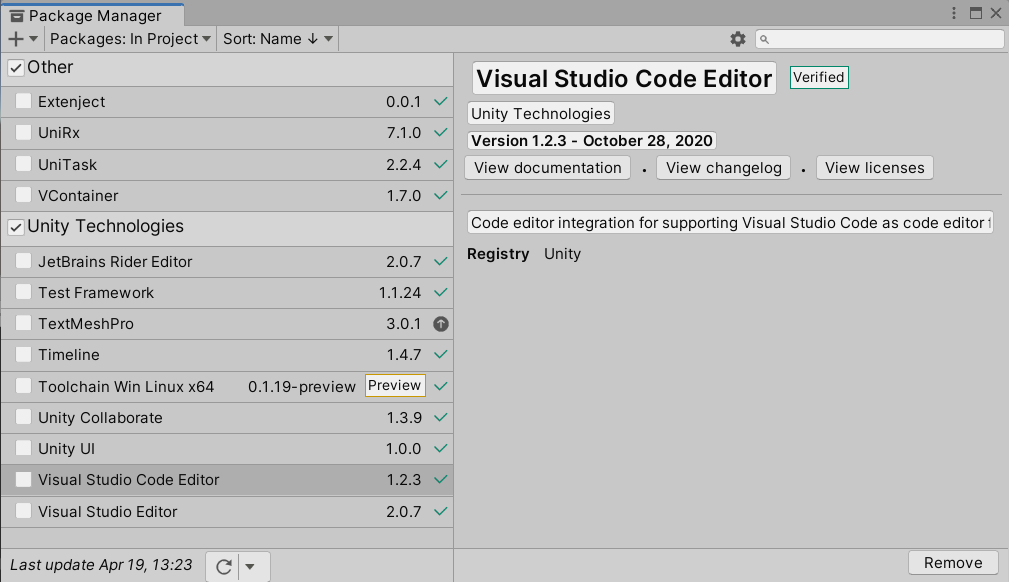Click Test Framework installed checkmark icon
This screenshot has height=582, width=1009.
441,292
